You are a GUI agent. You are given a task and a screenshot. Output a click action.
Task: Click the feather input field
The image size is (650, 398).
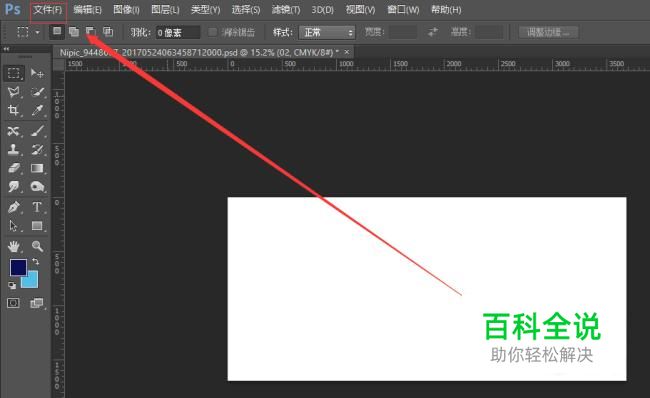[x=177, y=32]
